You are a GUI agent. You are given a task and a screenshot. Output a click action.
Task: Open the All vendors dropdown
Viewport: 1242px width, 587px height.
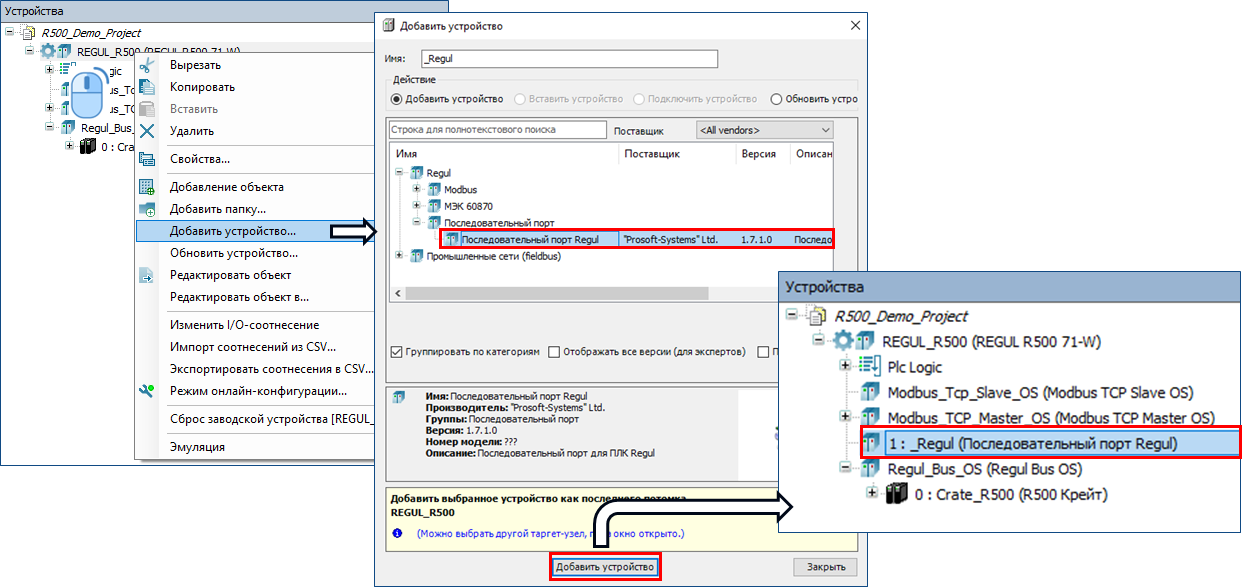[x=764, y=130]
